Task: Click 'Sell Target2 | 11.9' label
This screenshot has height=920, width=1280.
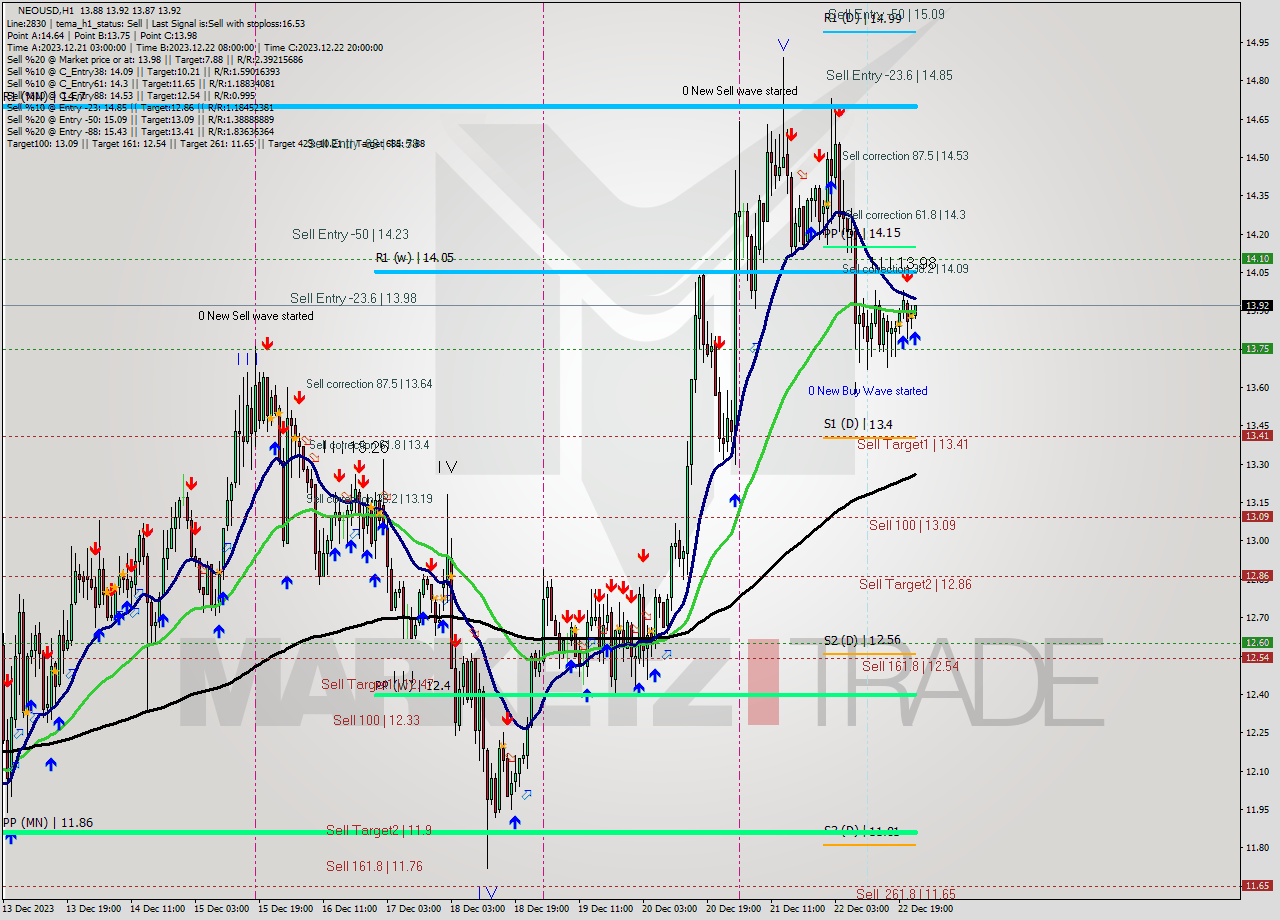Action: click(379, 830)
